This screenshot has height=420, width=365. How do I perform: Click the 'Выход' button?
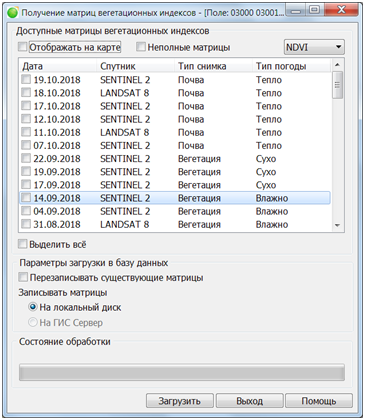pyautogui.click(x=250, y=401)
